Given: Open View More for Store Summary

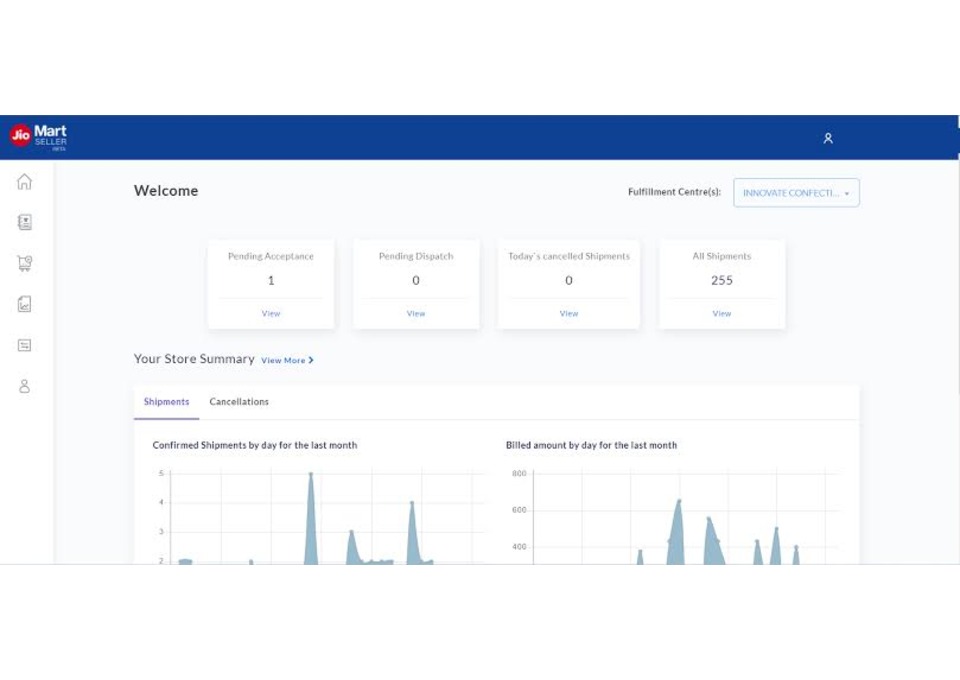Looking at the screenshot, I should click(x=283, y=361).
